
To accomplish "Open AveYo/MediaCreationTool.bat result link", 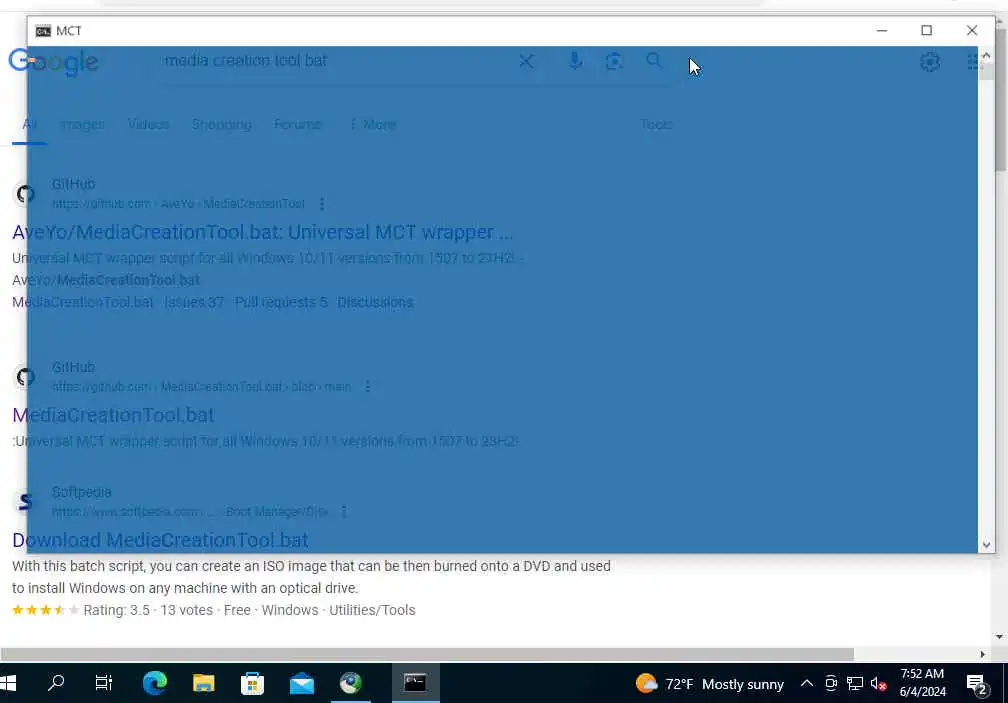I will (262, 232).
